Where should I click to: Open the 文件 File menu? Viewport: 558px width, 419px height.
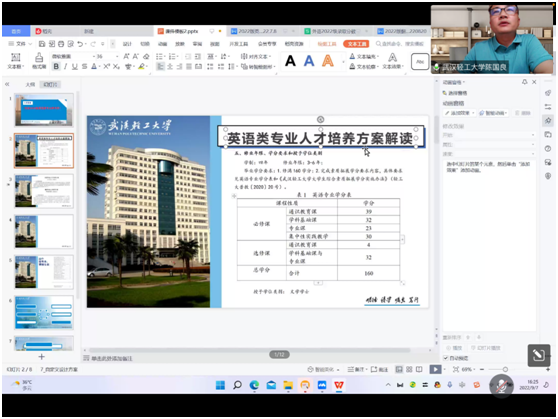click(20, 44)
